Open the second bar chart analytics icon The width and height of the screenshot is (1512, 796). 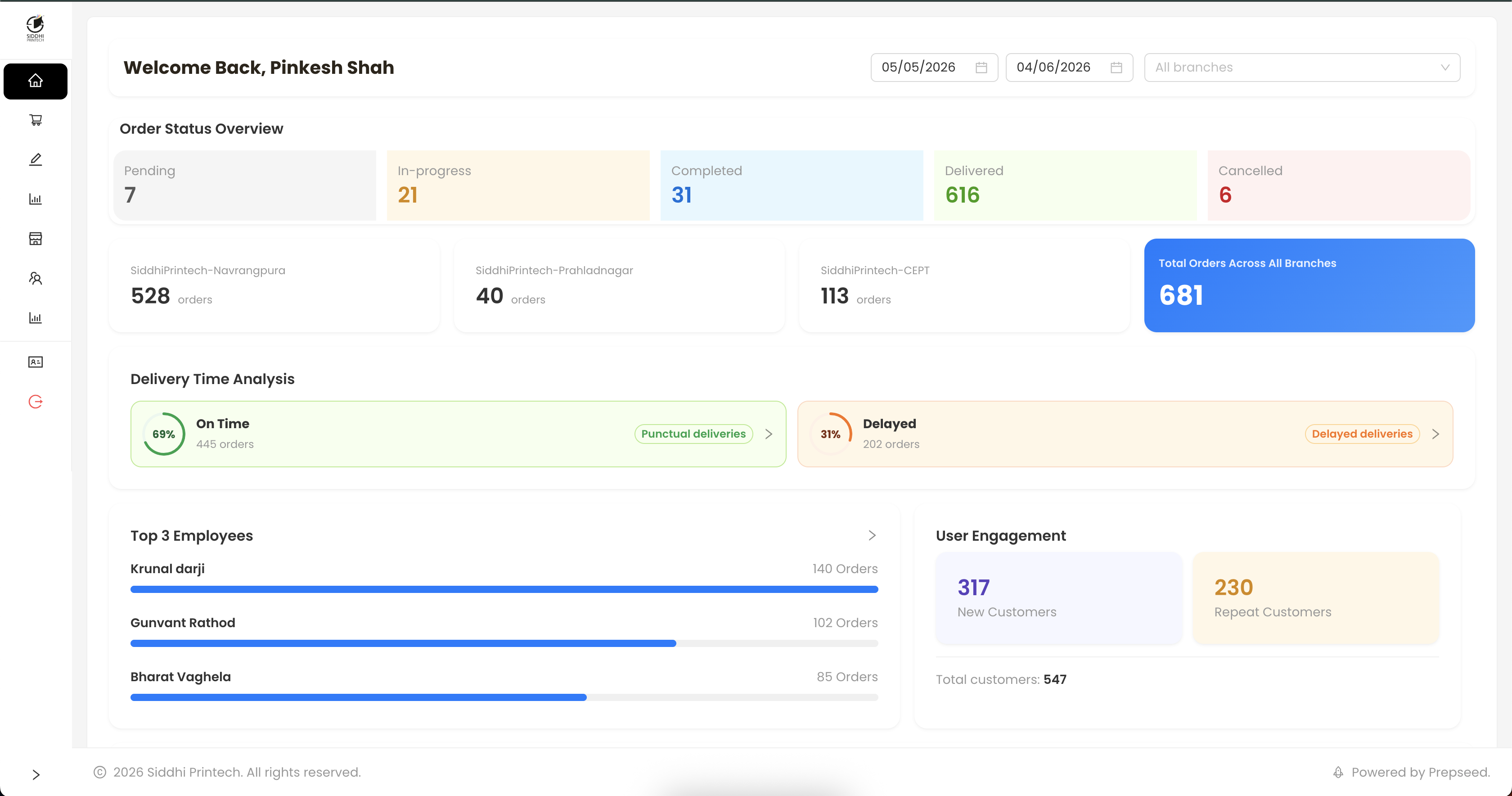click(35, 318)
